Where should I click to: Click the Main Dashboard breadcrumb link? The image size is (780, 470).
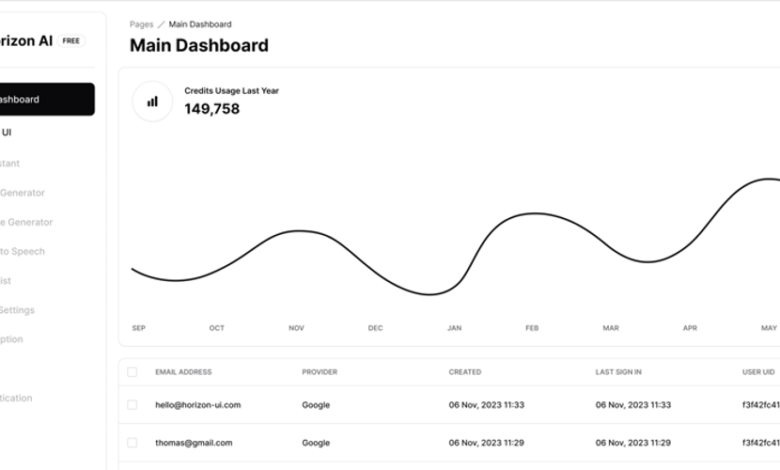(x=200, y=24)
